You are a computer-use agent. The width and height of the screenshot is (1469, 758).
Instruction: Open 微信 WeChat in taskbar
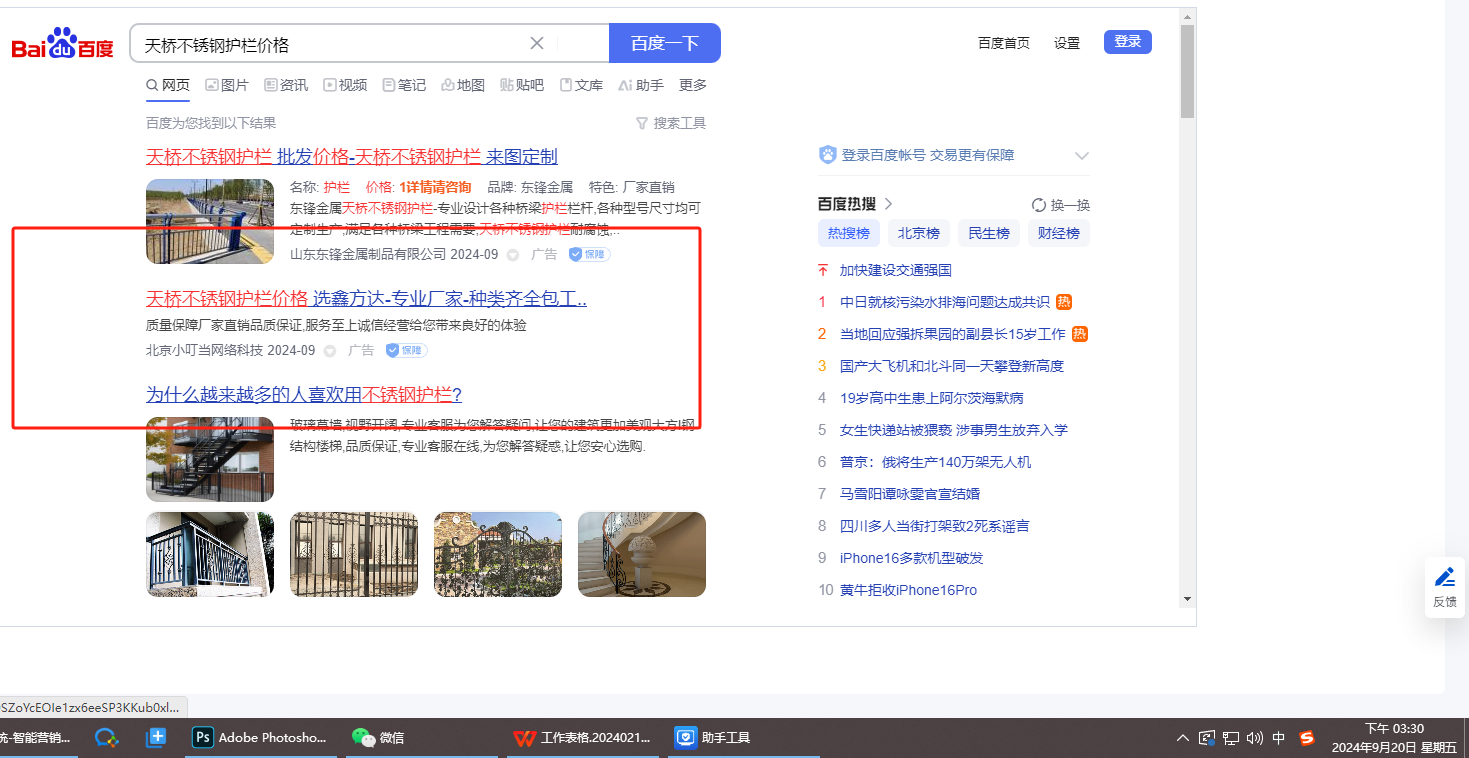click(378, 738)
